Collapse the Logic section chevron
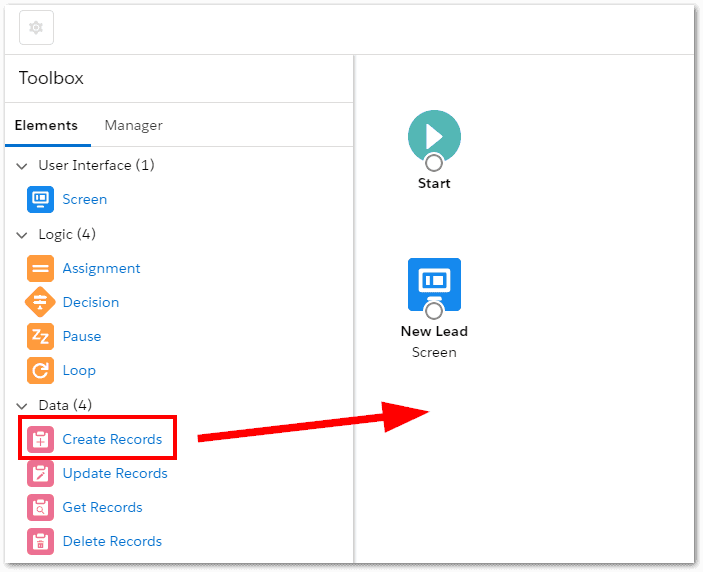 click(22, 234)
